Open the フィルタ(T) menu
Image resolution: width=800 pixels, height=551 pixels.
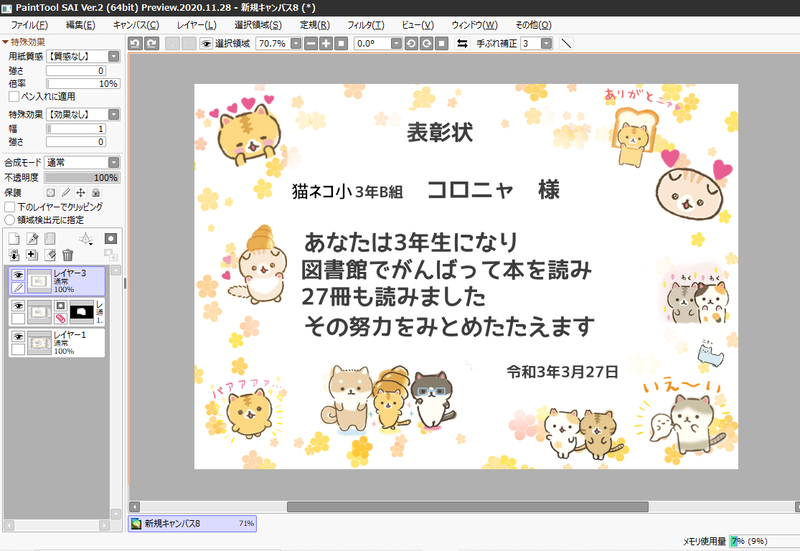click(365, 25)
